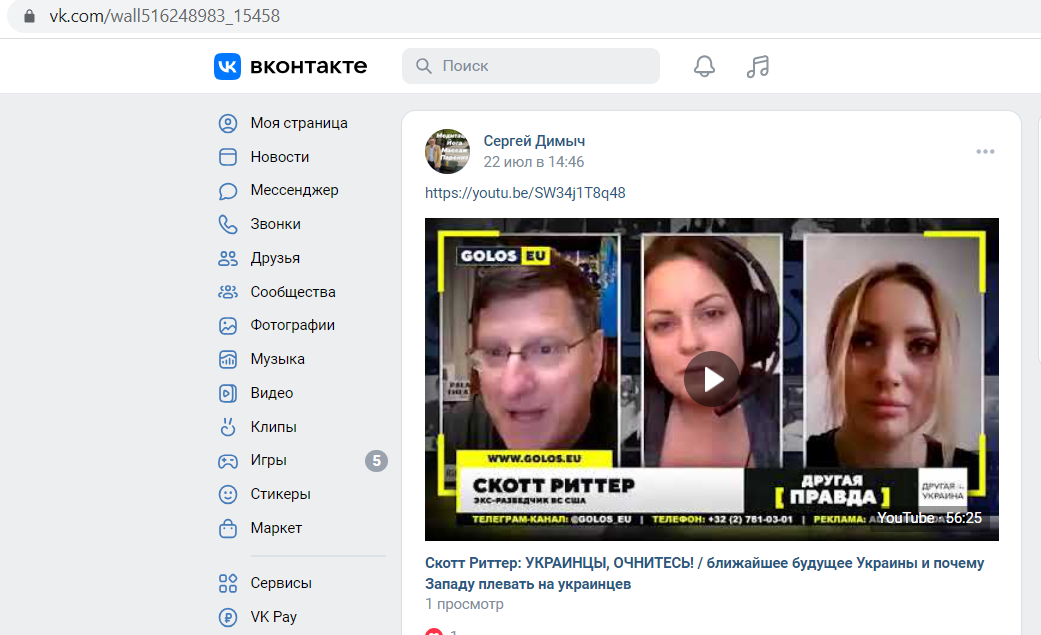This screenshot has height=635, width=1041.
Task: Click the Стикеры smiley icon
Action: click(x=228, y=494)
